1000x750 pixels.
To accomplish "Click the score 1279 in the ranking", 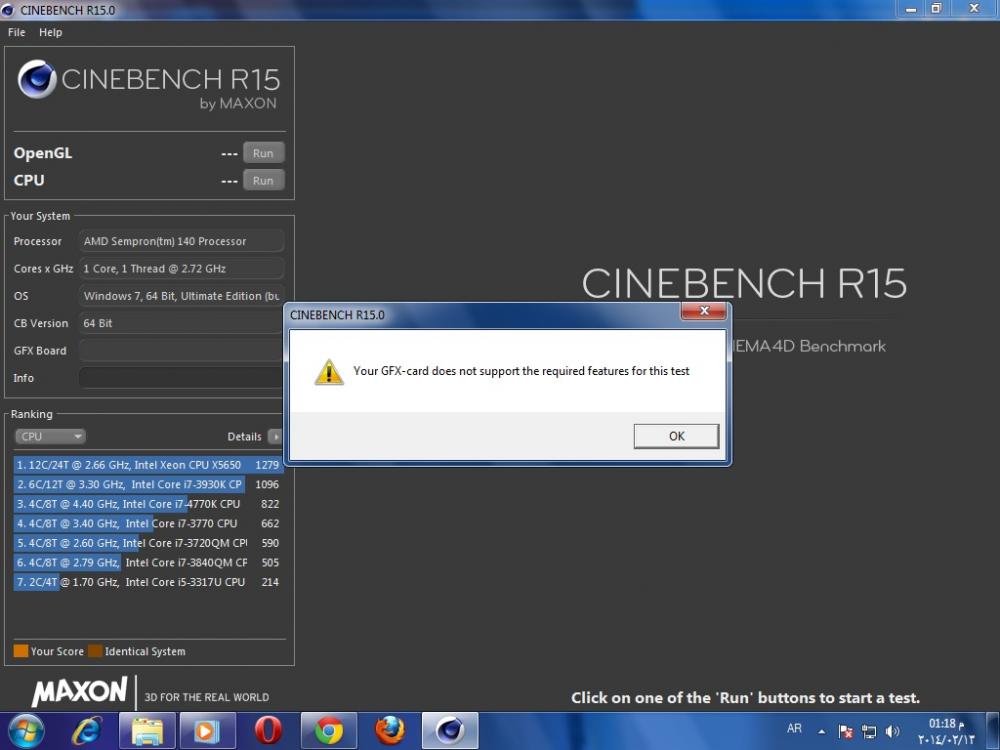I will tap(267, 465).
